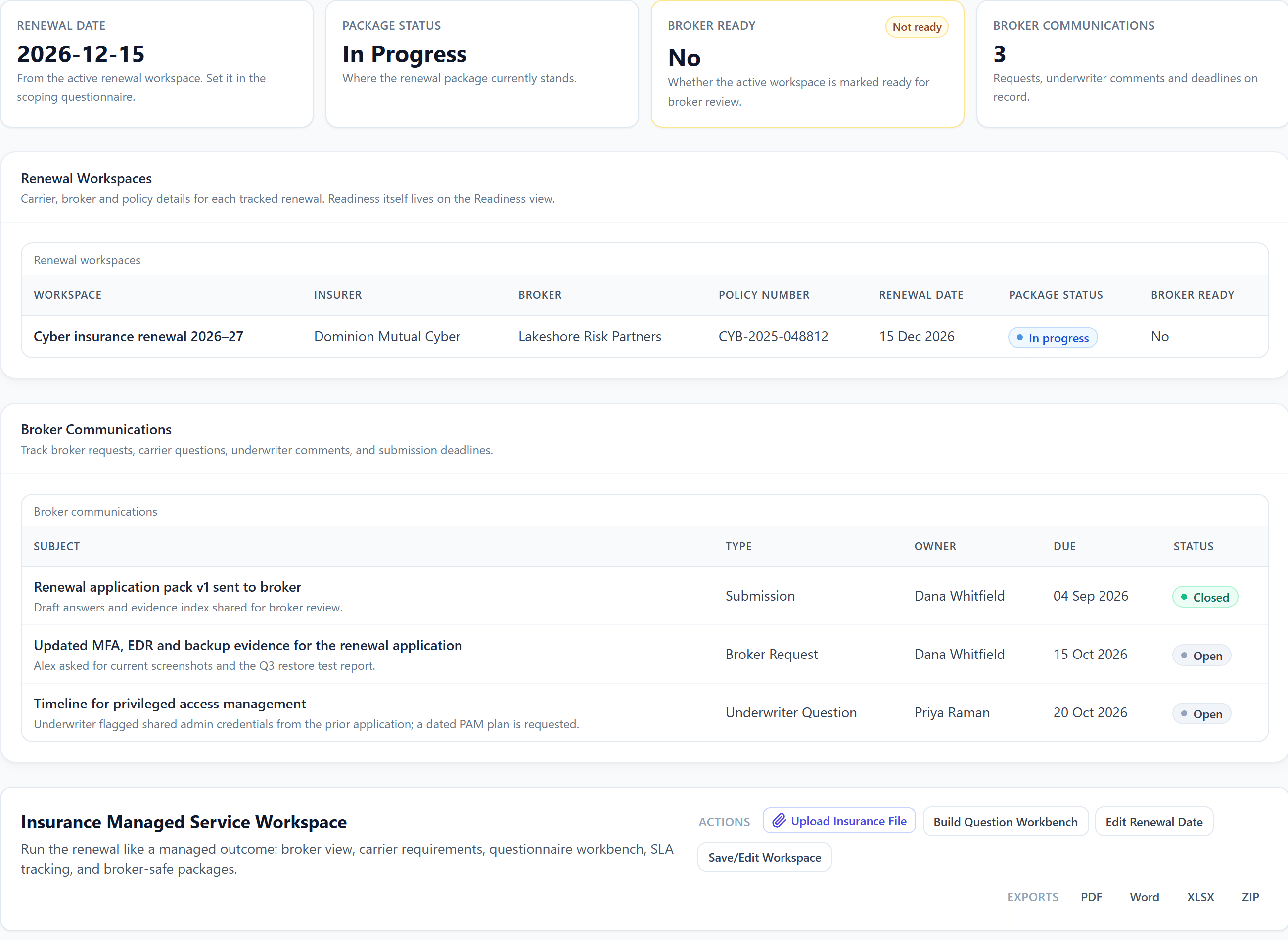Click the Broker Communications section heading
This screenshot has height=940, width=1288.
[x=96, y=429]
